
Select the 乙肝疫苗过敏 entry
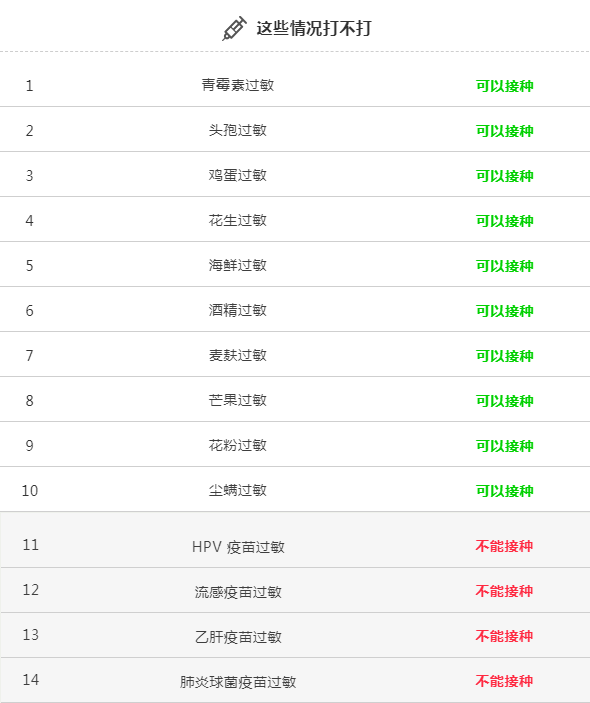[238, 637]
